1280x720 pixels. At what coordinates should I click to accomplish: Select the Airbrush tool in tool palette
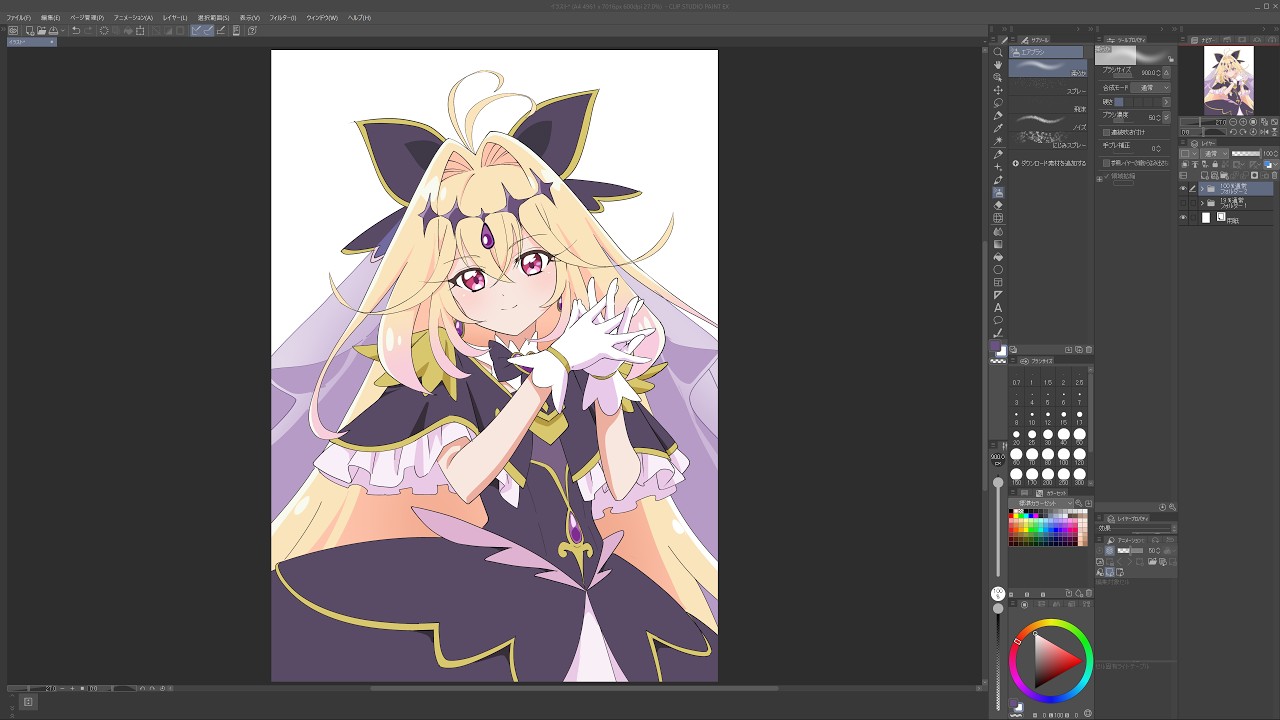click(998, 192)
